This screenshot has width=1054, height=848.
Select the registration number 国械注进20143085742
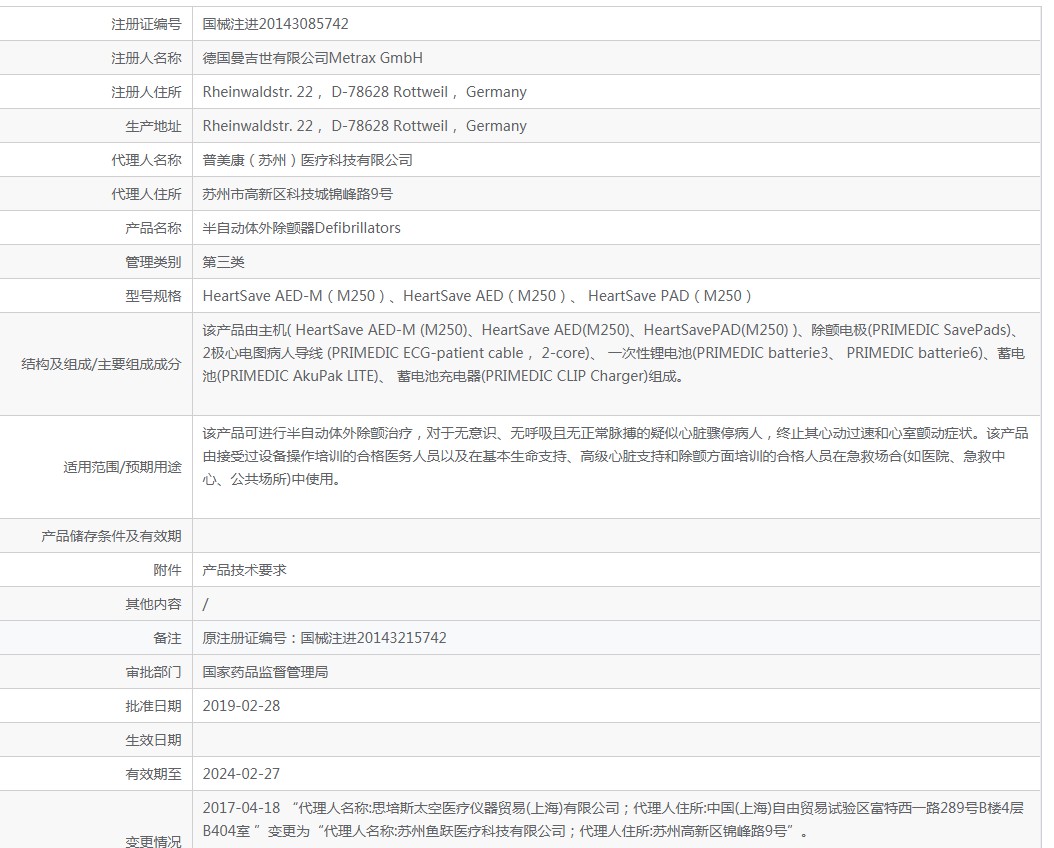pyautogui.click(x=276, y=24)
